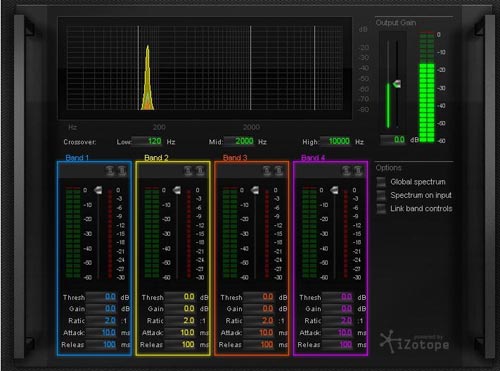Click the Band 1 Attack value field
The width and height of the screenshot is (500, 371).
(101, 333)
